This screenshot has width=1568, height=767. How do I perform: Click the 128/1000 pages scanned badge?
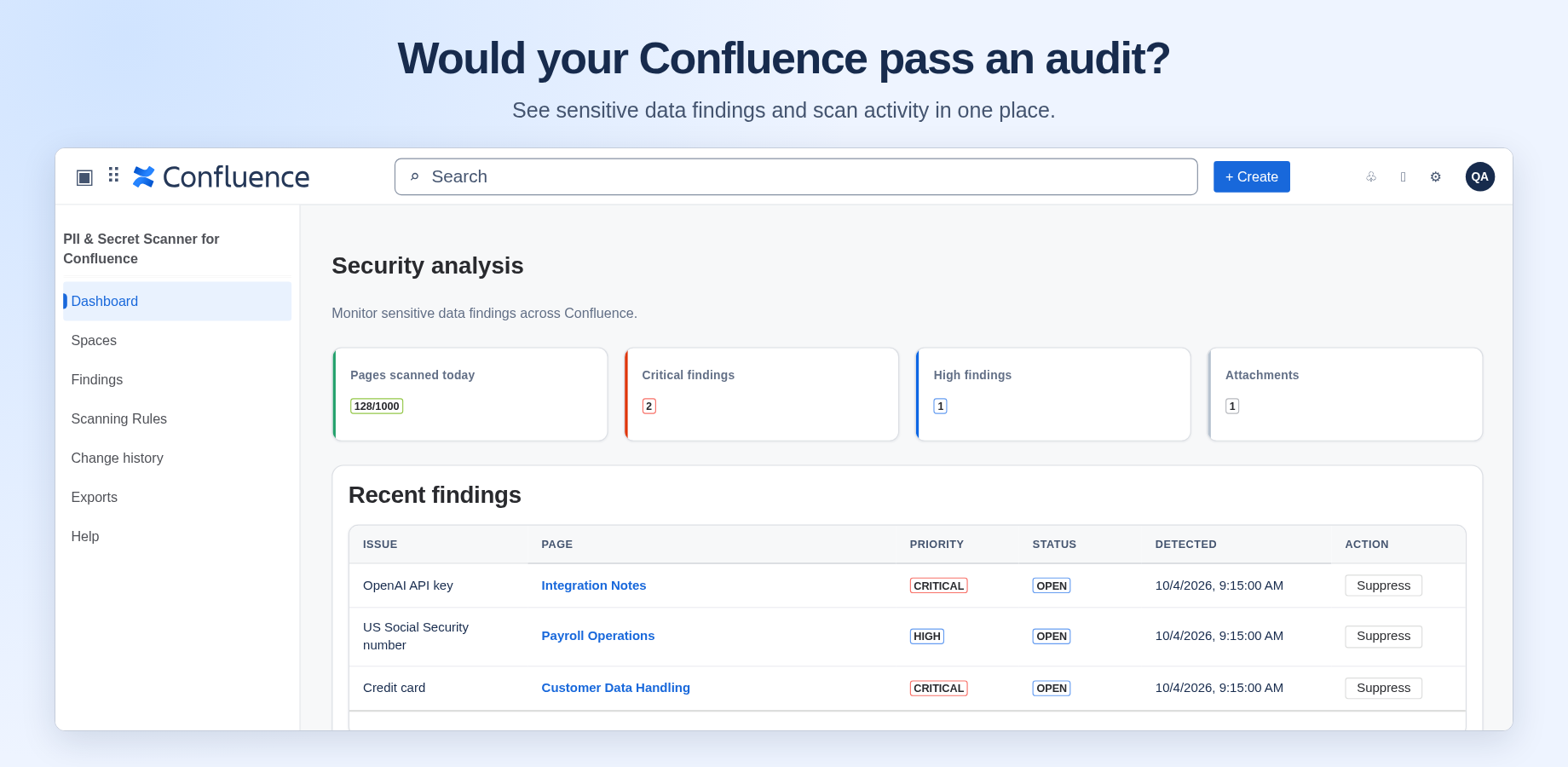click(x=377, y=407)
